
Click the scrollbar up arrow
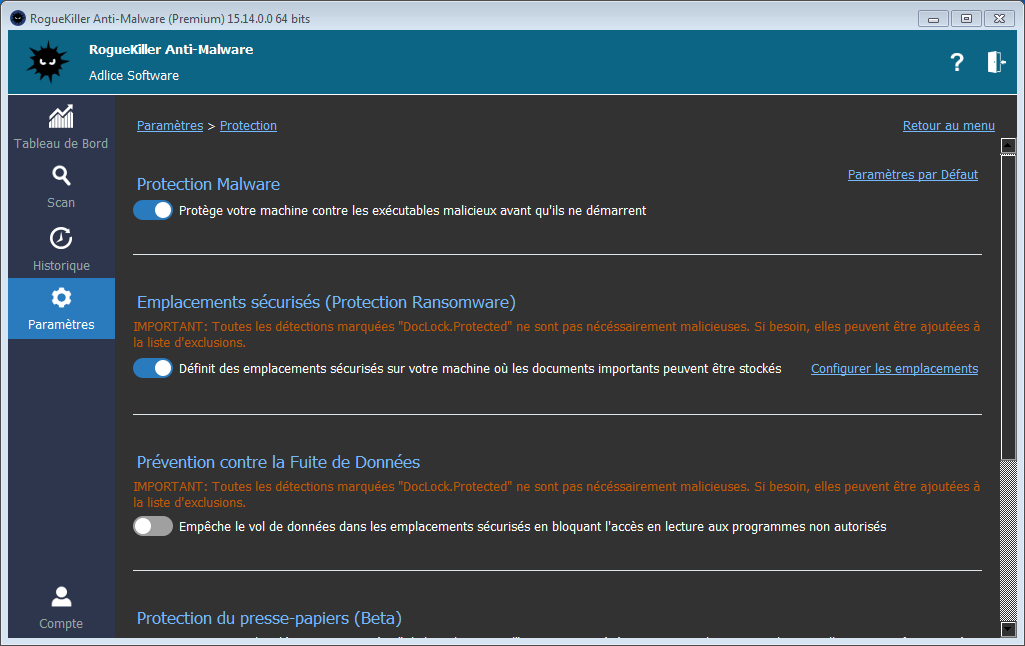point(1008,146)
